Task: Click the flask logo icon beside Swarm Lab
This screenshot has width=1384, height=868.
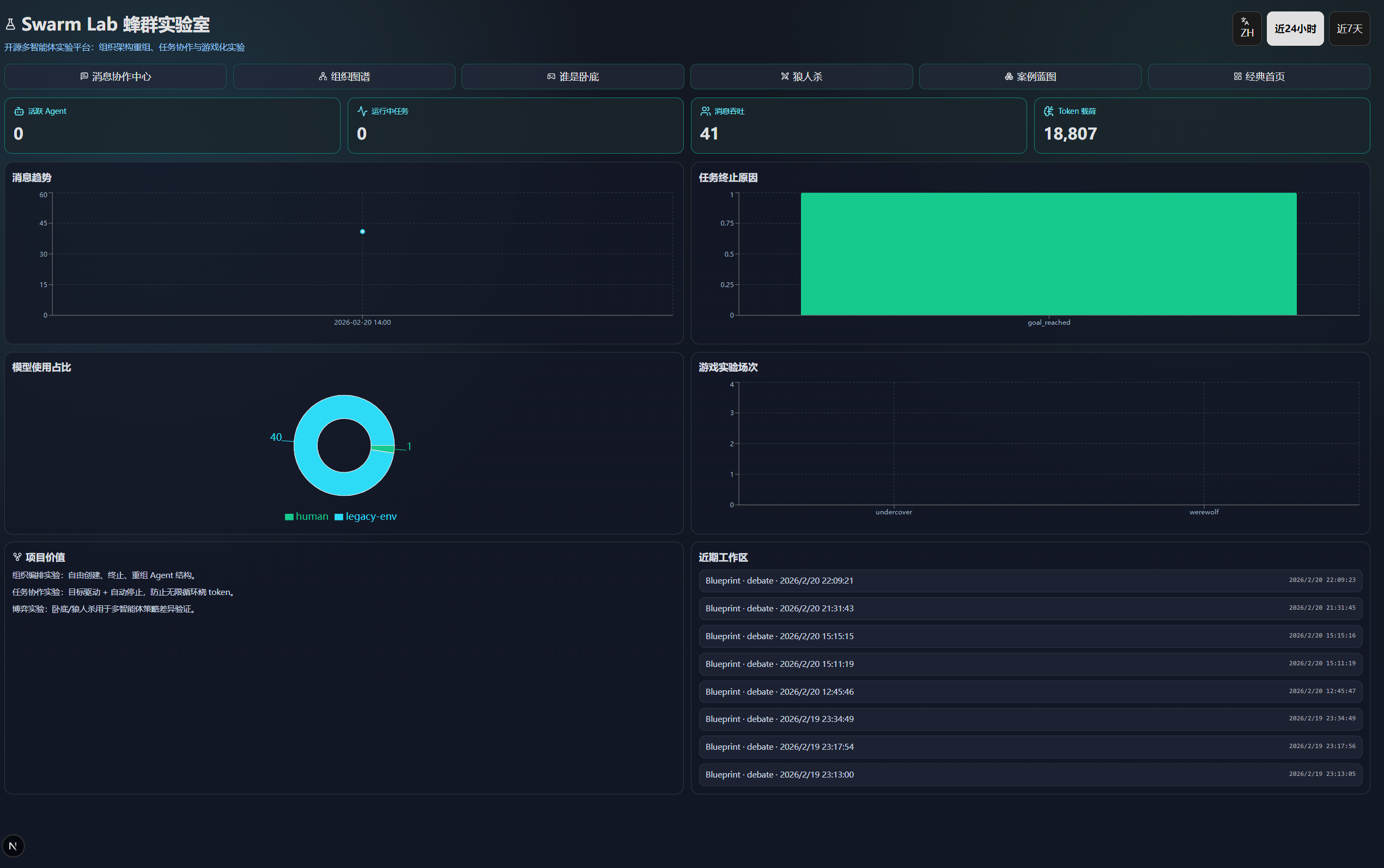Action: (x=10, y=24)
